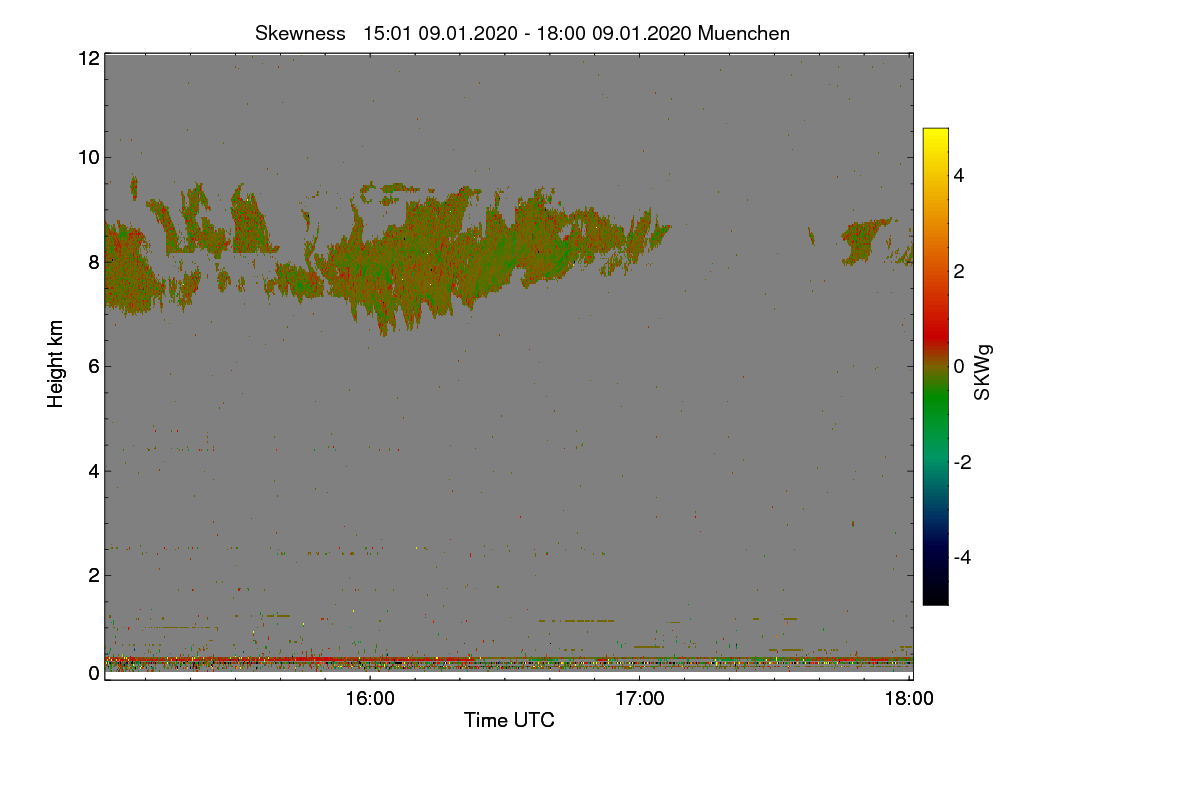Screen dimensions: 1200x800
Task: Click the plot title starting with 'Skewness'
Action: coord(522,33)
